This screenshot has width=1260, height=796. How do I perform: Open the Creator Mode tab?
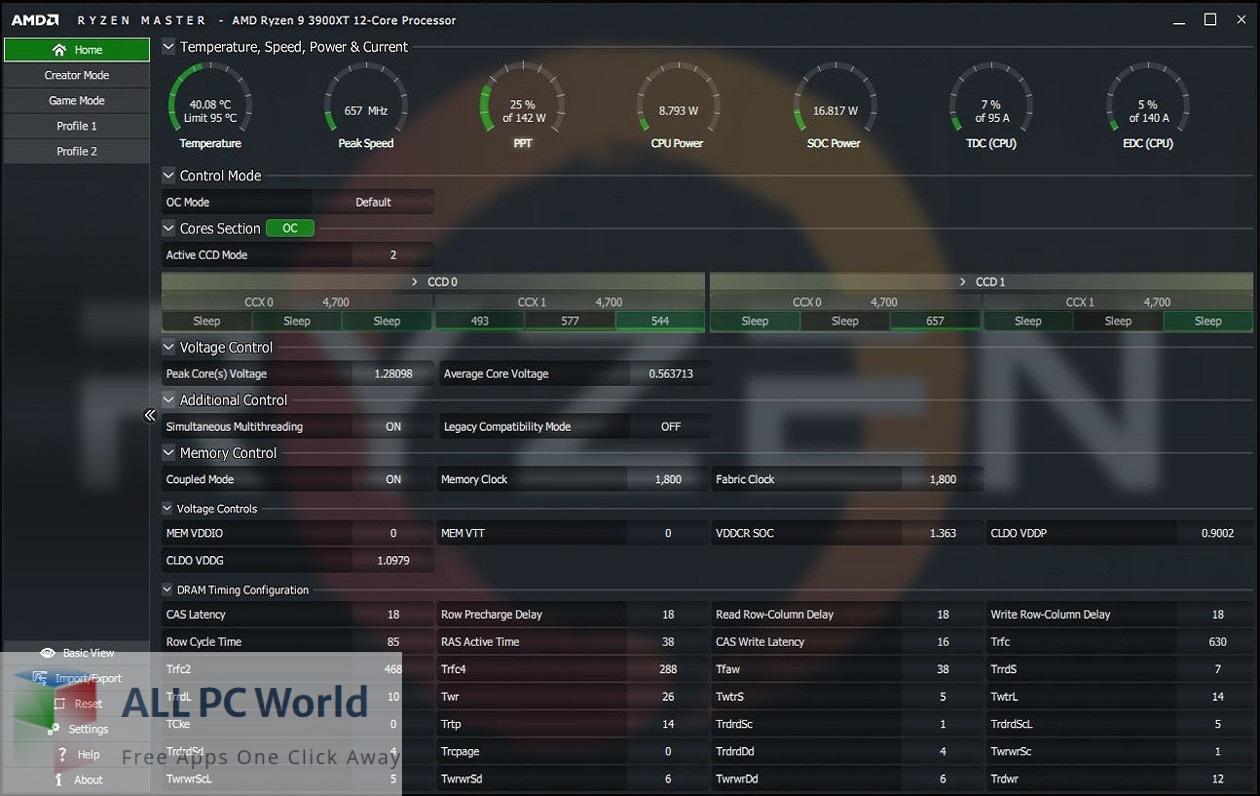click(x=77, y=75)
